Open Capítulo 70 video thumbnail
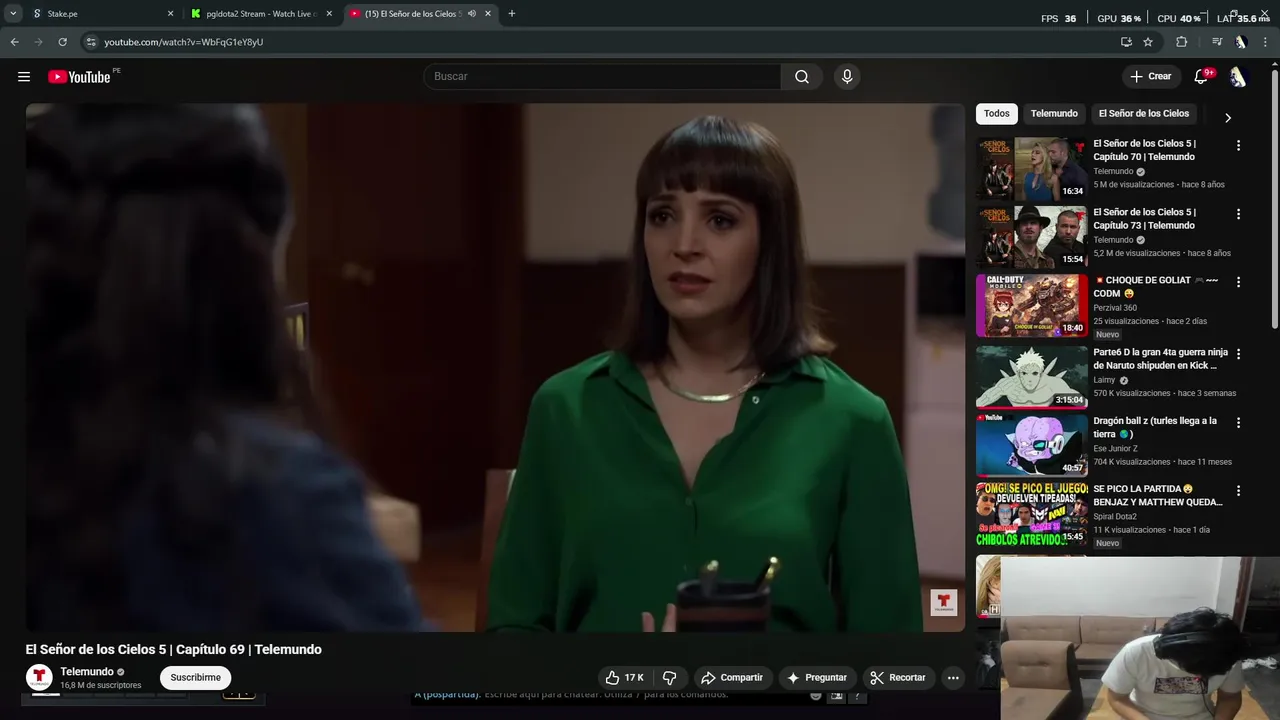Image resolution: width=1280 pixels, height=720 pixels. 1032,169
